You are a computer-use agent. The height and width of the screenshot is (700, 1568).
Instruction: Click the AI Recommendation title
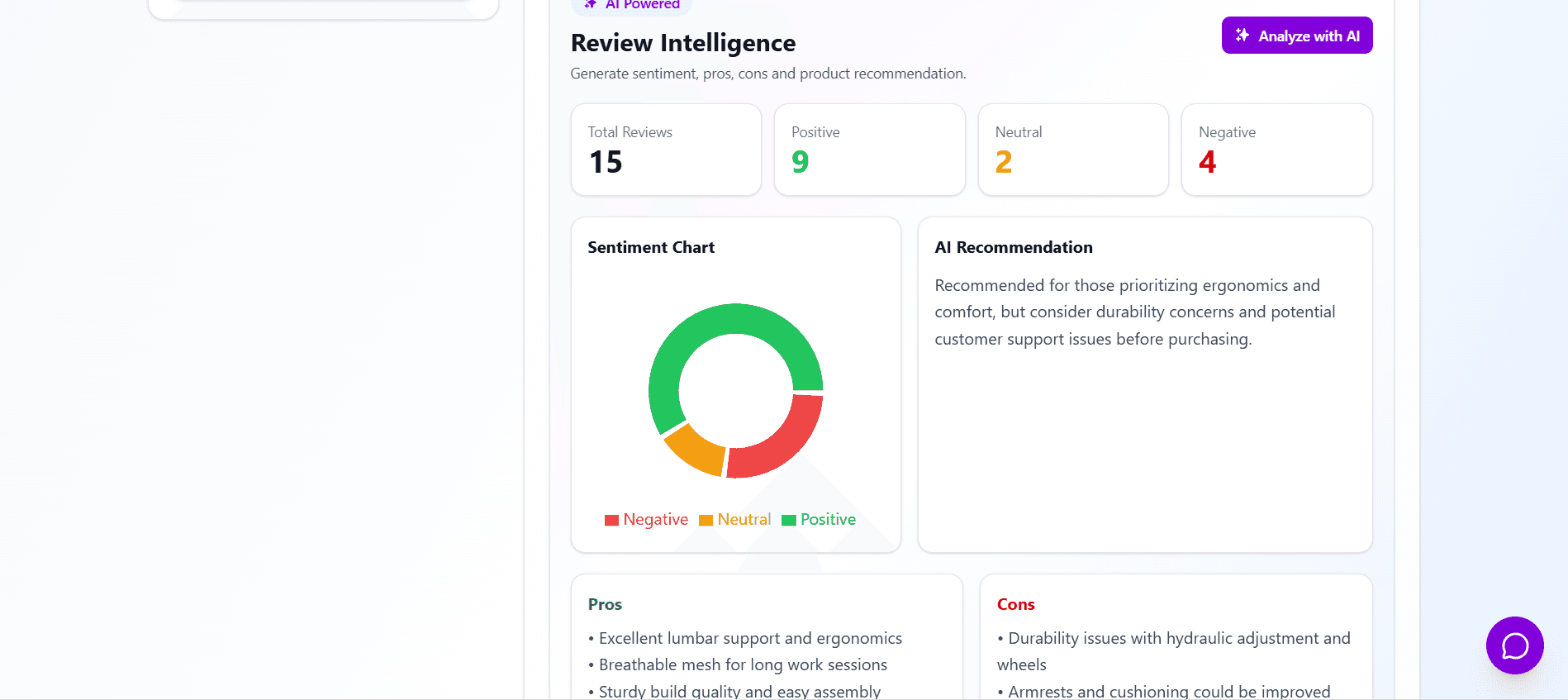(1014, 247)
